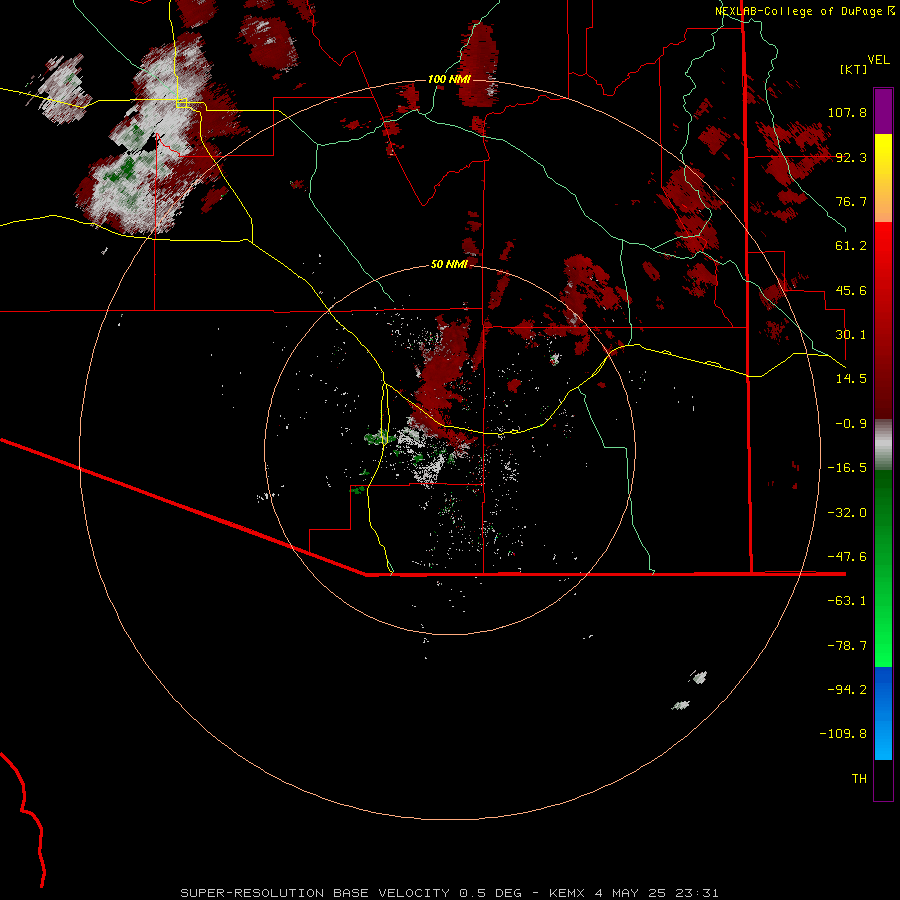900x900 pixels.
Task: Click the 107.8 velocity scale value
Action: pyautogui.click(x=847, y=112)
